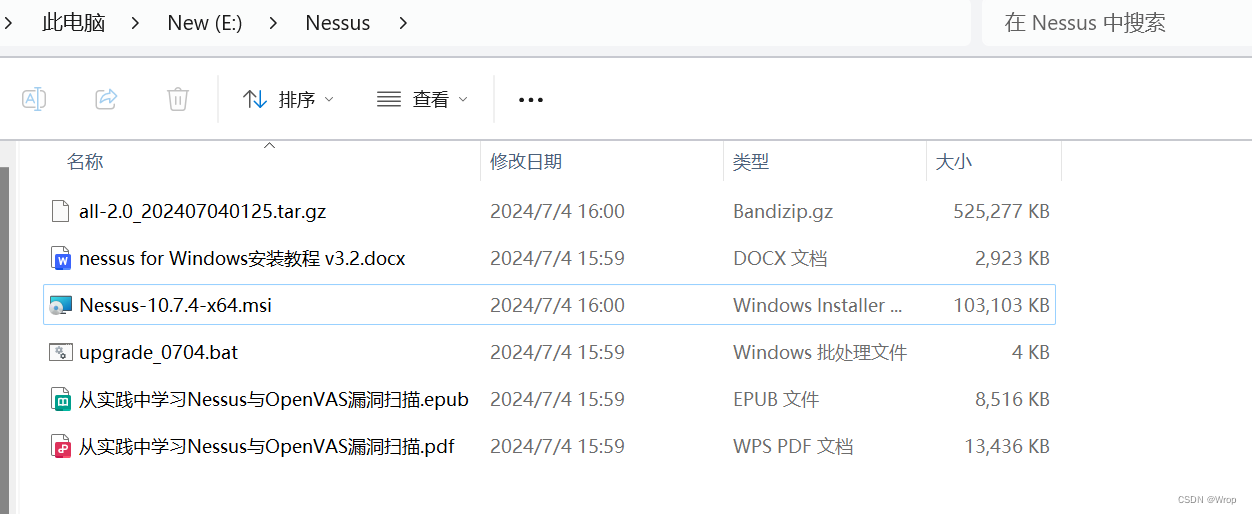
Task: Click the epub row's modified date
Action: tap(557, 399)
